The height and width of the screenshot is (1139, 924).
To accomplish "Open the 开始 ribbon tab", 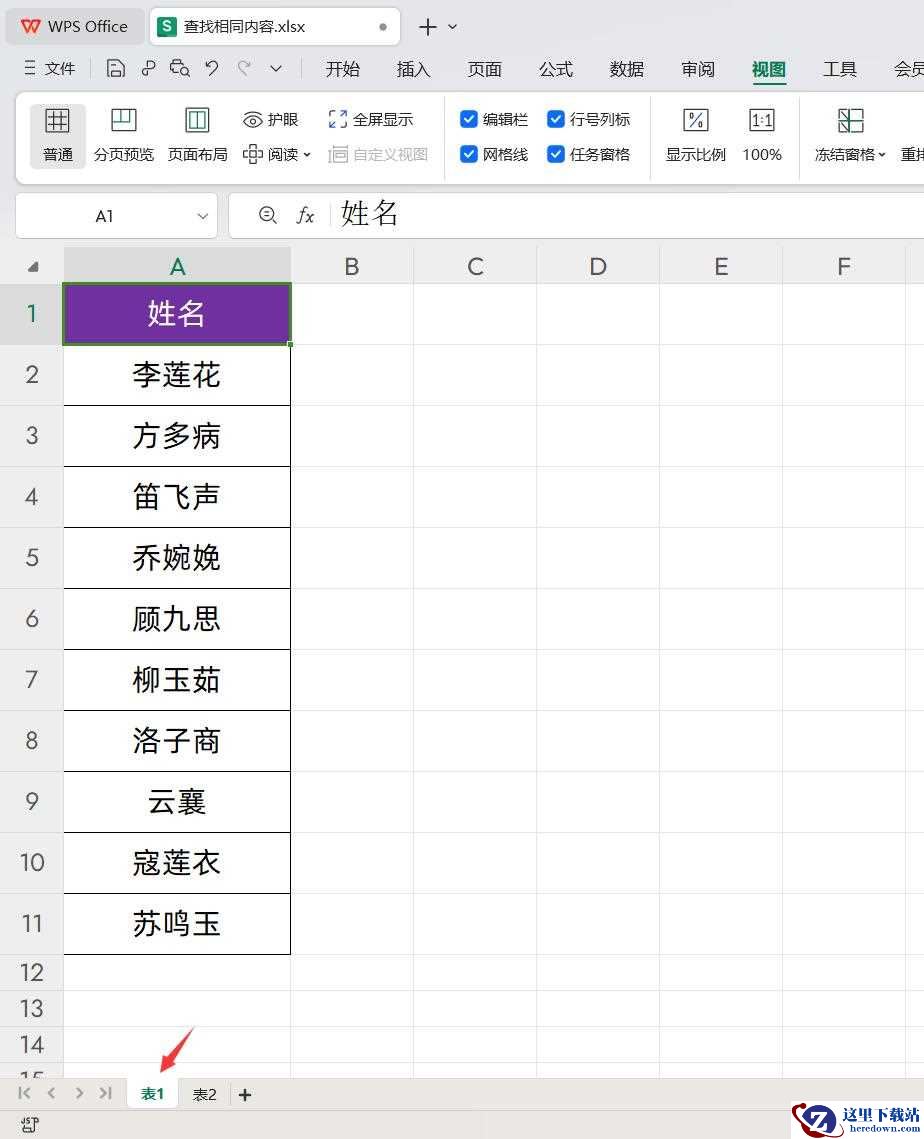I will point(342,69).
